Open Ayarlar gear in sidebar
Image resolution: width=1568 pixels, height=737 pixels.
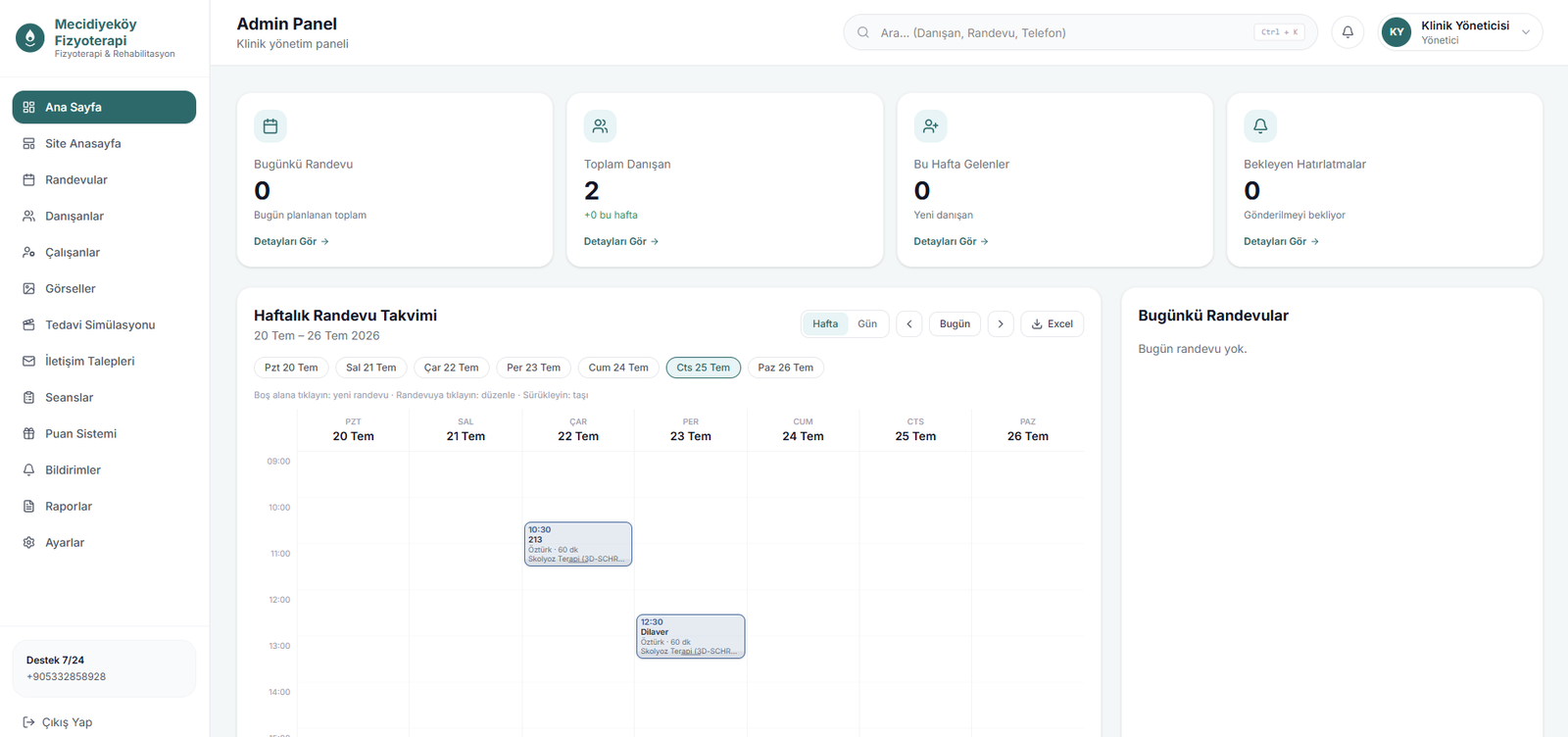pos(28,543)
